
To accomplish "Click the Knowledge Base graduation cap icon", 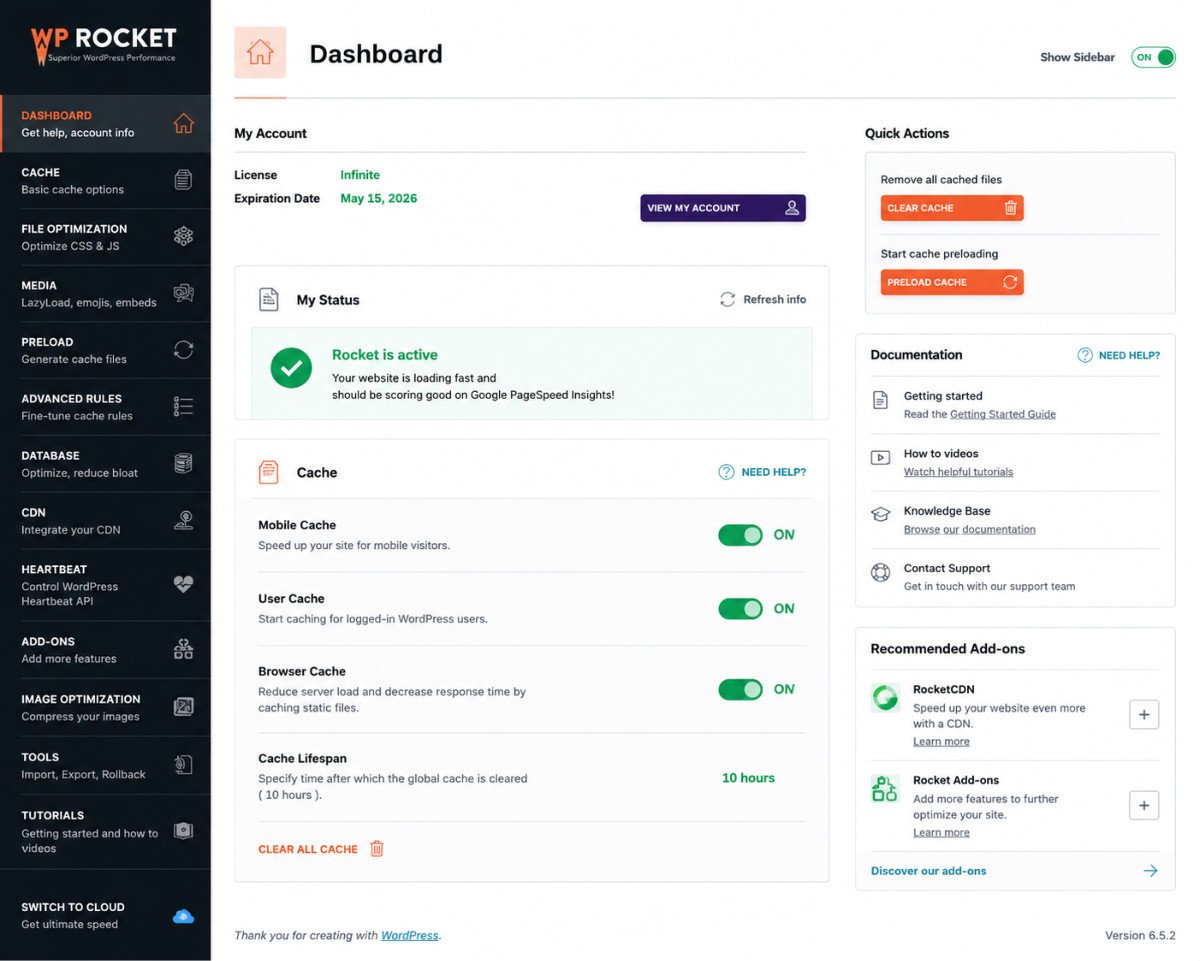I will click(880, 514).
